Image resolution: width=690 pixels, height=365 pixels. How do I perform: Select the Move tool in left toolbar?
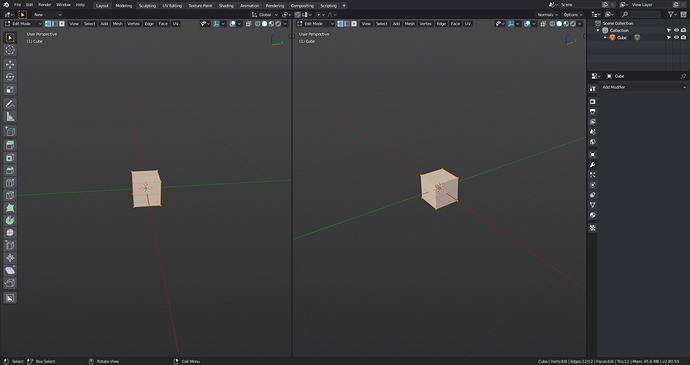(10, 64)
